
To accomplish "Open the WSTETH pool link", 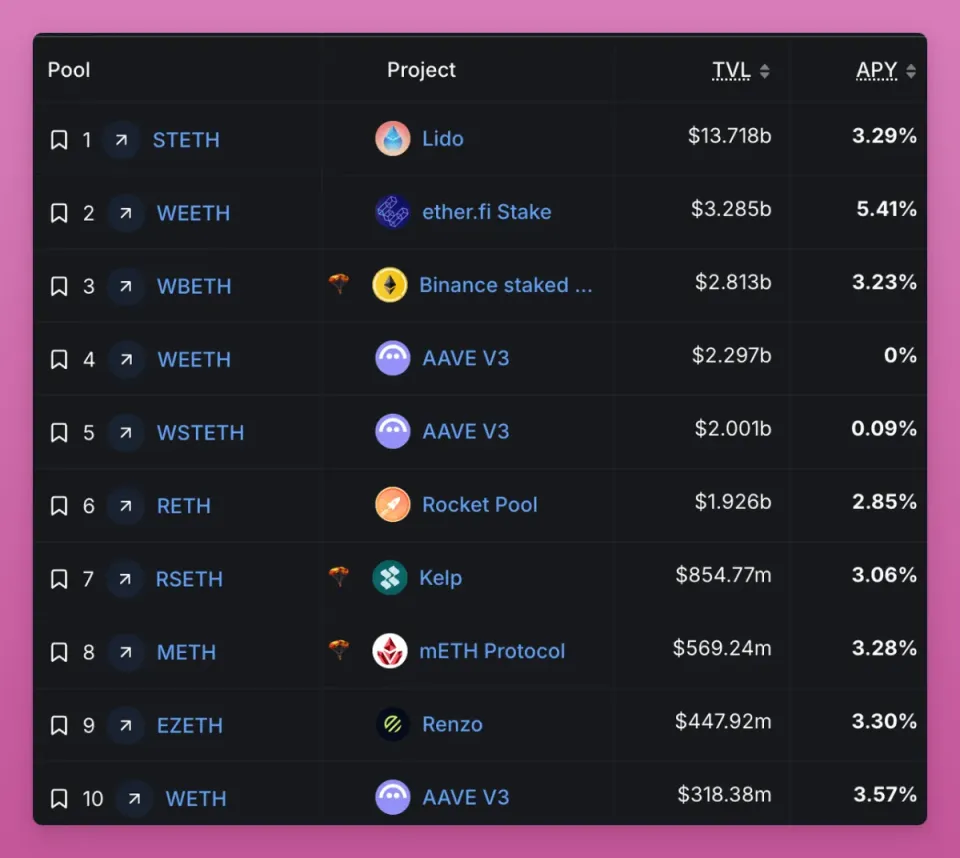I will coord(200,433).
